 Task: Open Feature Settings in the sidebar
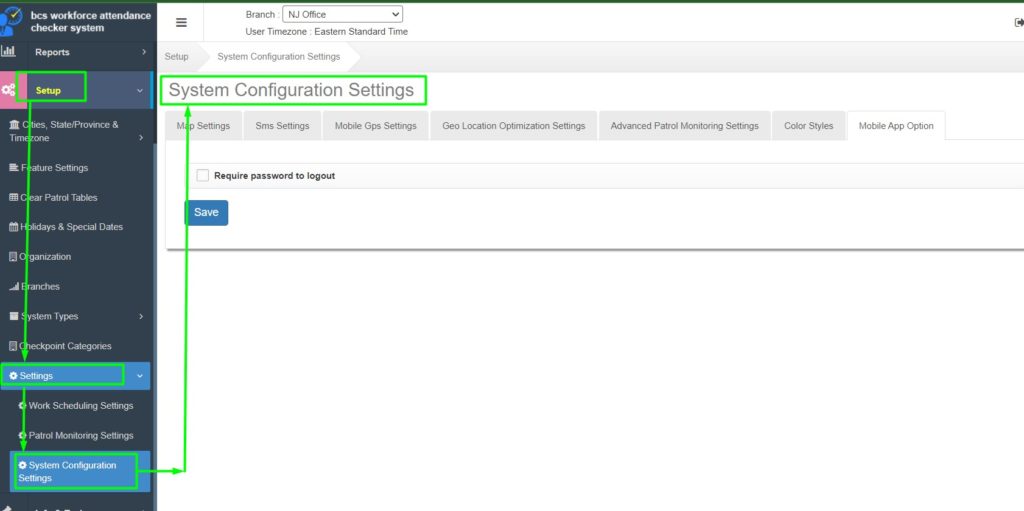54,168
